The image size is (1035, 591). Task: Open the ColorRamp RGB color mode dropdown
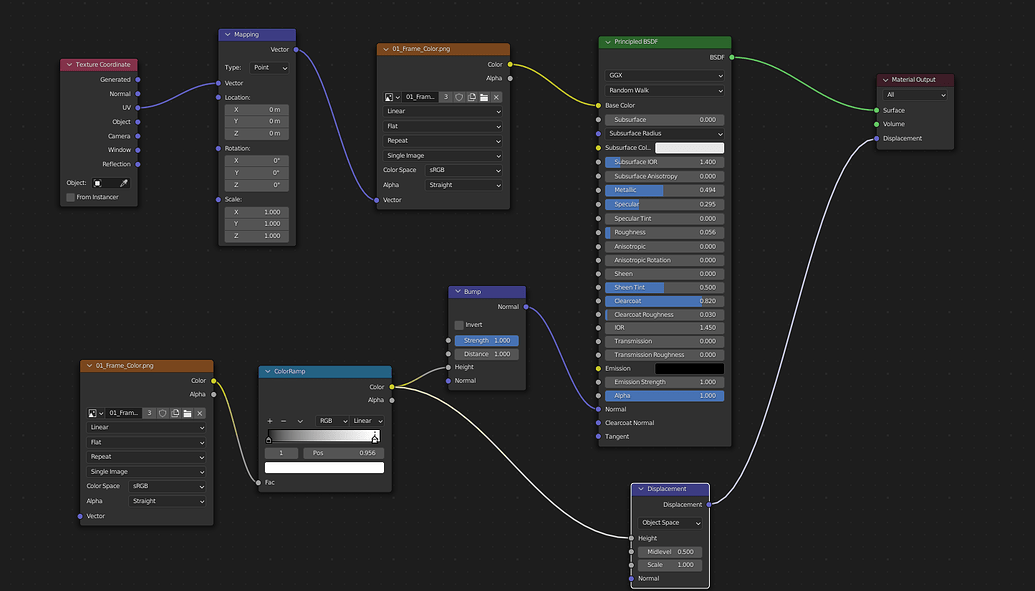click(332, 421)
